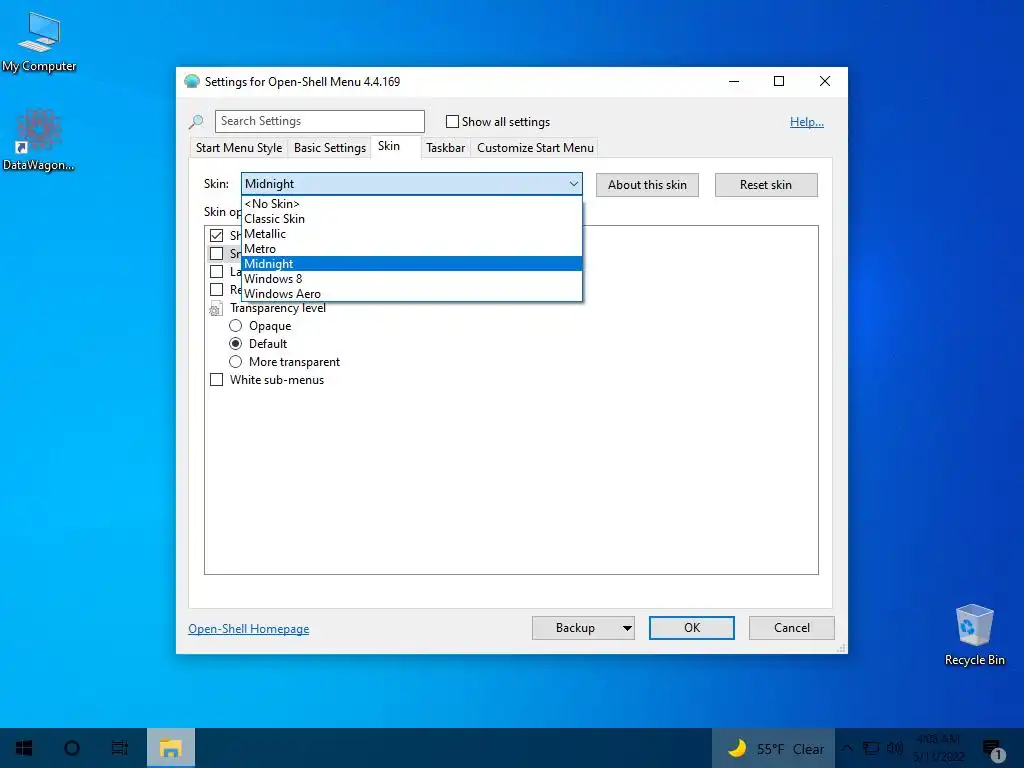Image resolution: width=1024 pixels, height=768 pixels.
Task: Open the Windows Start button
Action: tap(24, 748)
